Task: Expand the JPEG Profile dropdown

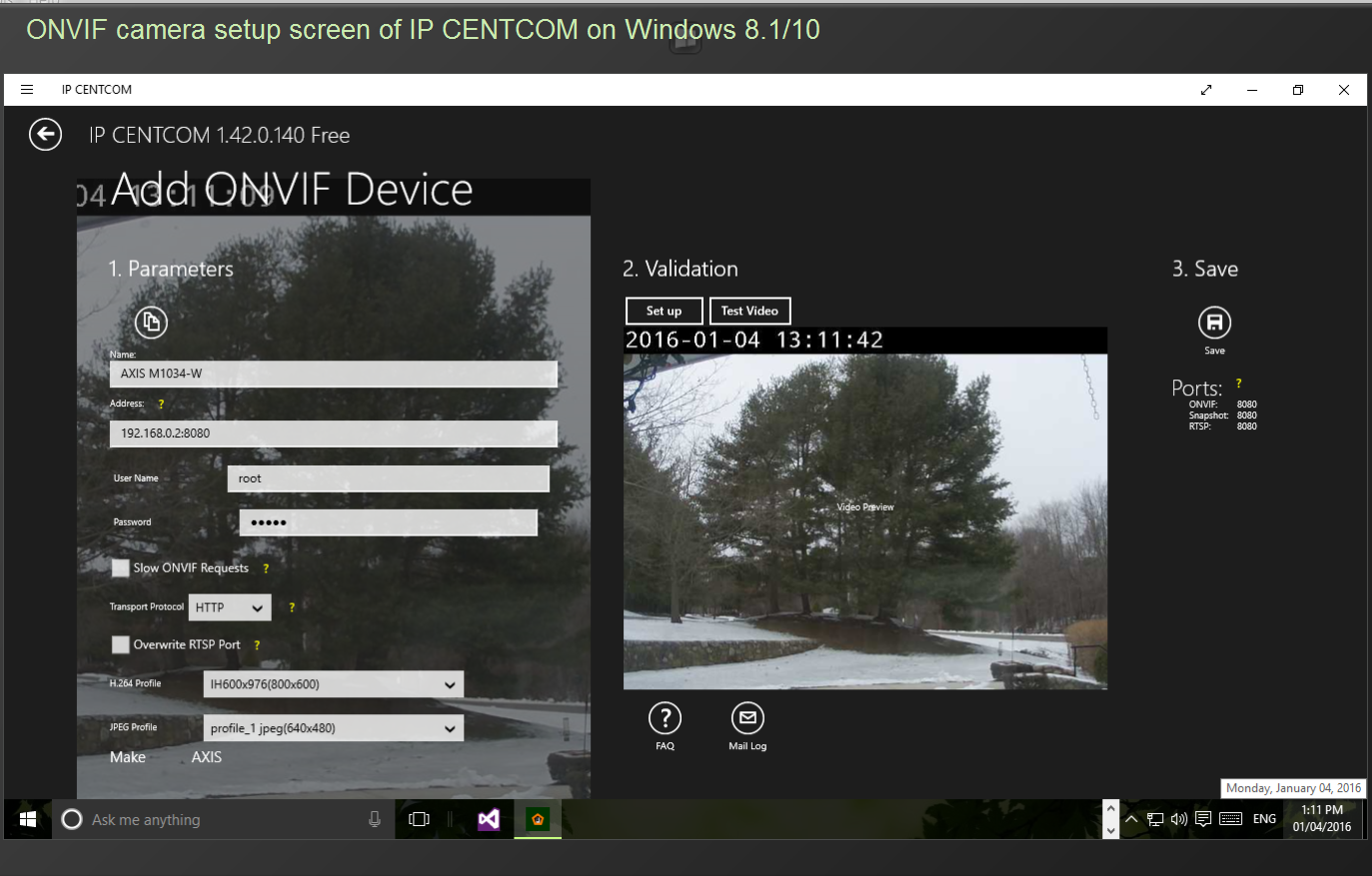Action: (333, 728)
